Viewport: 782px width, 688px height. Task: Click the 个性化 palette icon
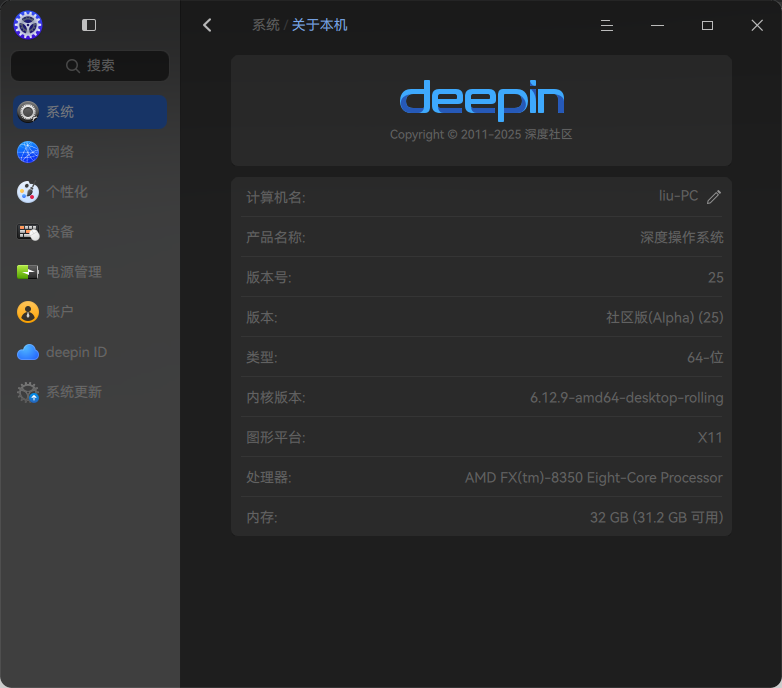coord(28,192)
